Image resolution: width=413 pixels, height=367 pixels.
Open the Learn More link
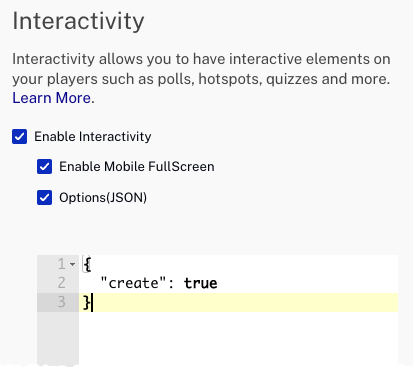tap(52, 98)
